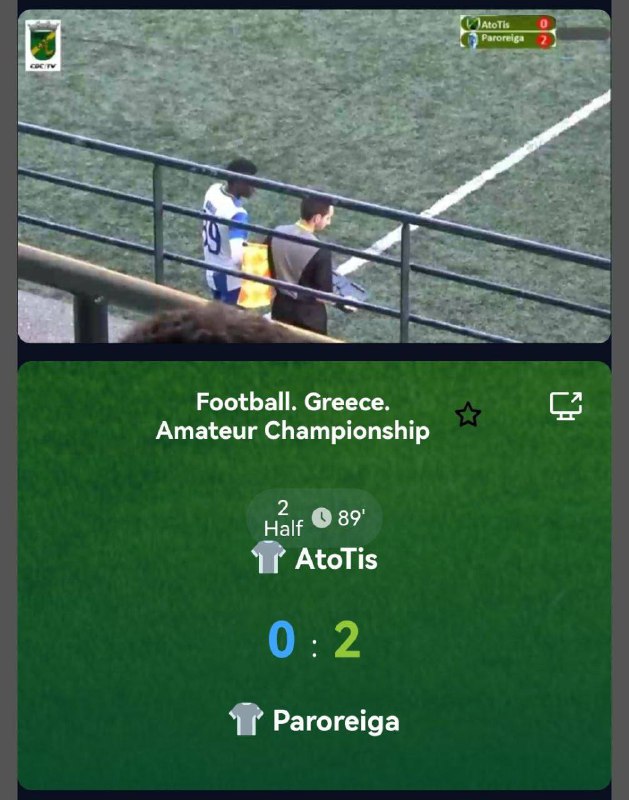Open Football. Greece. Amateur Championship title
The image size is (629, 800).
(x=293, y=416)
